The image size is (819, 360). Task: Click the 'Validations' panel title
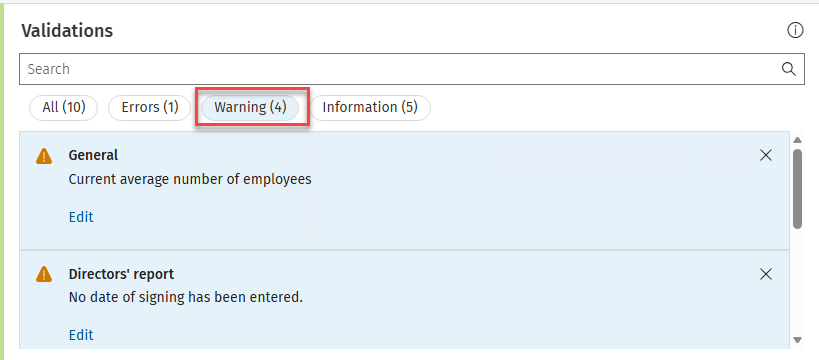pyautogui.click(x=67, y=31)
